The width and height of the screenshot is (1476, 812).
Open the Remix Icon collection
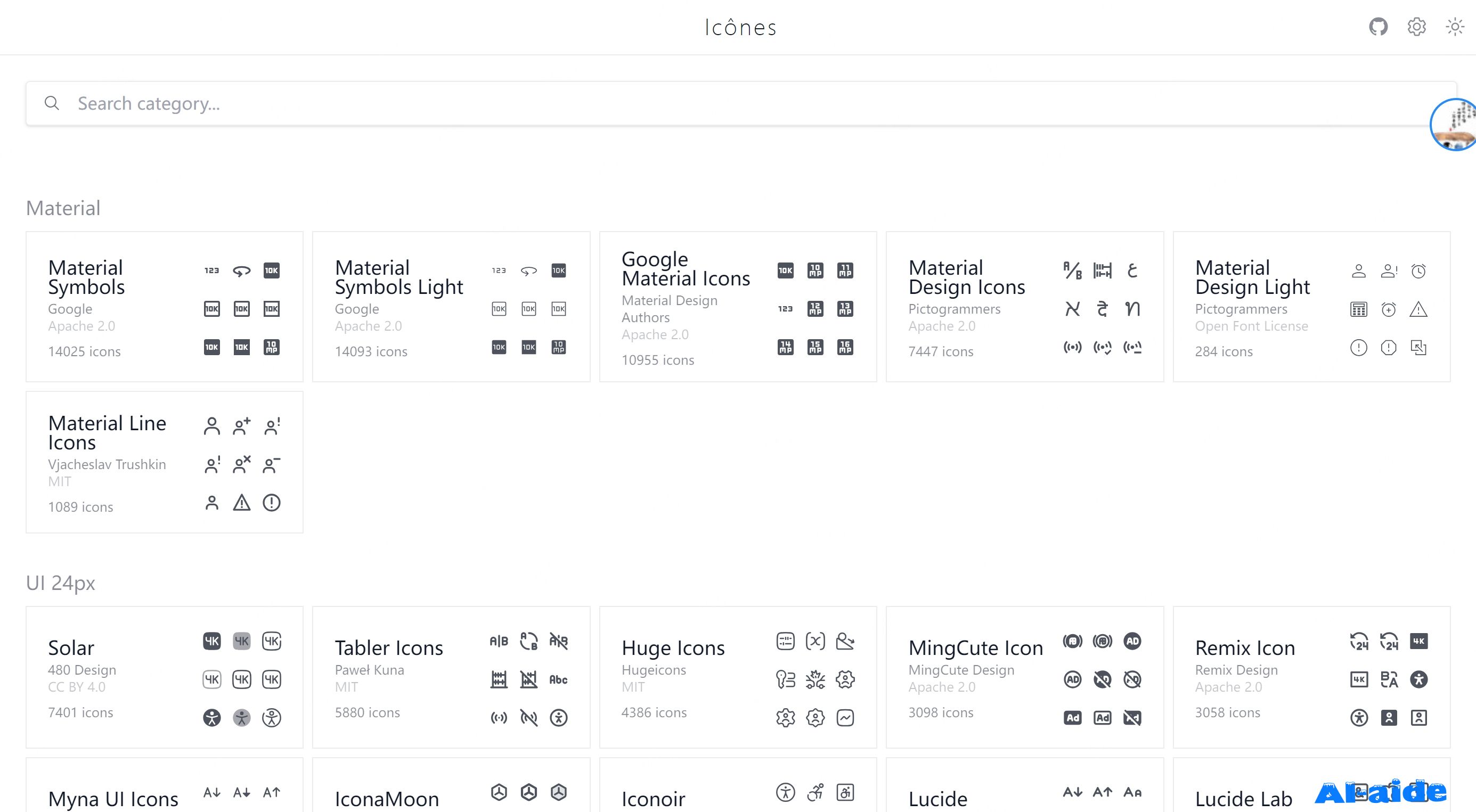coord(1311,677)
